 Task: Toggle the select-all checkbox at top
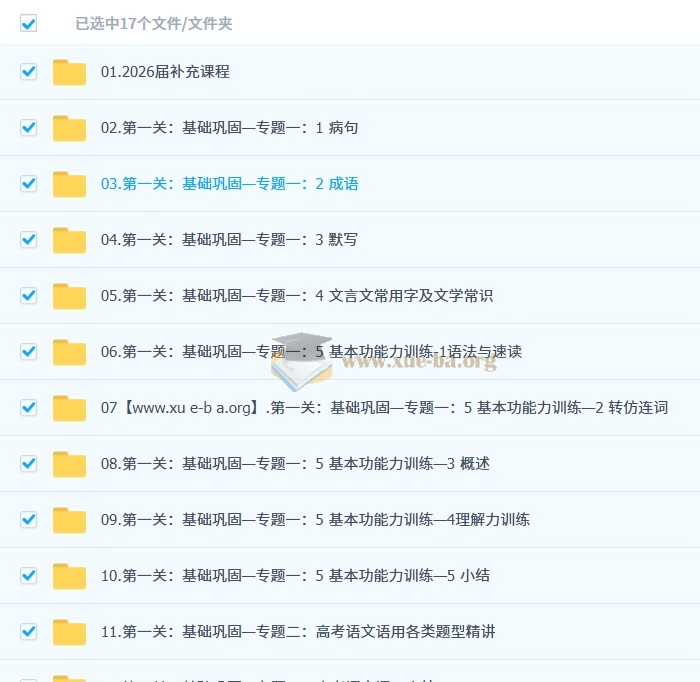[29, 23]
